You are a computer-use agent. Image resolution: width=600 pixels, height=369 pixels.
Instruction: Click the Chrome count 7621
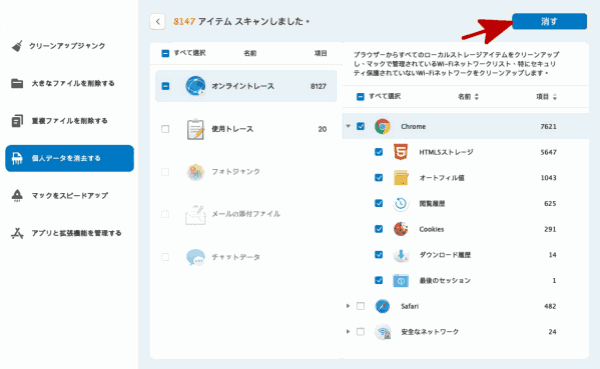pyautogui.click(x=548, y=127)
